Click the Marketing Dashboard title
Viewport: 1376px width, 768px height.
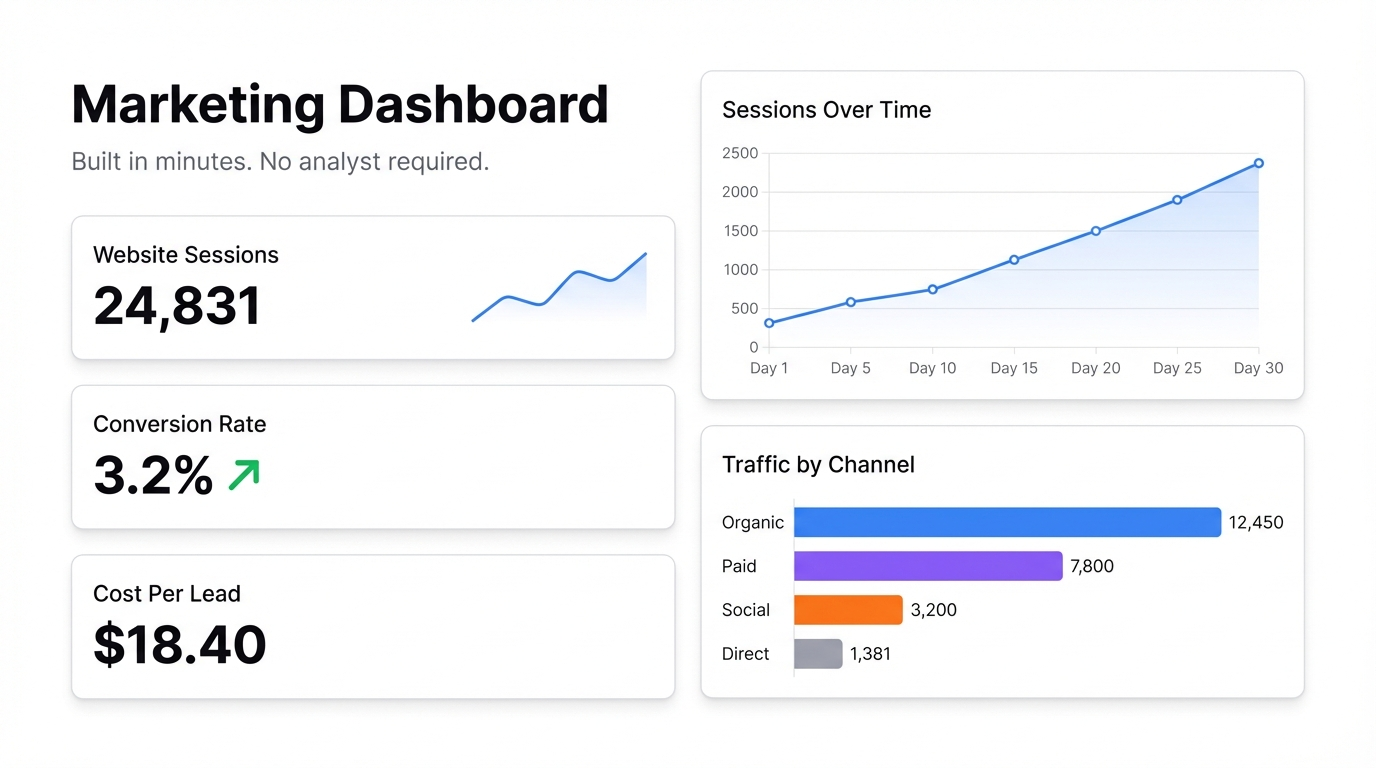point(340,104)
